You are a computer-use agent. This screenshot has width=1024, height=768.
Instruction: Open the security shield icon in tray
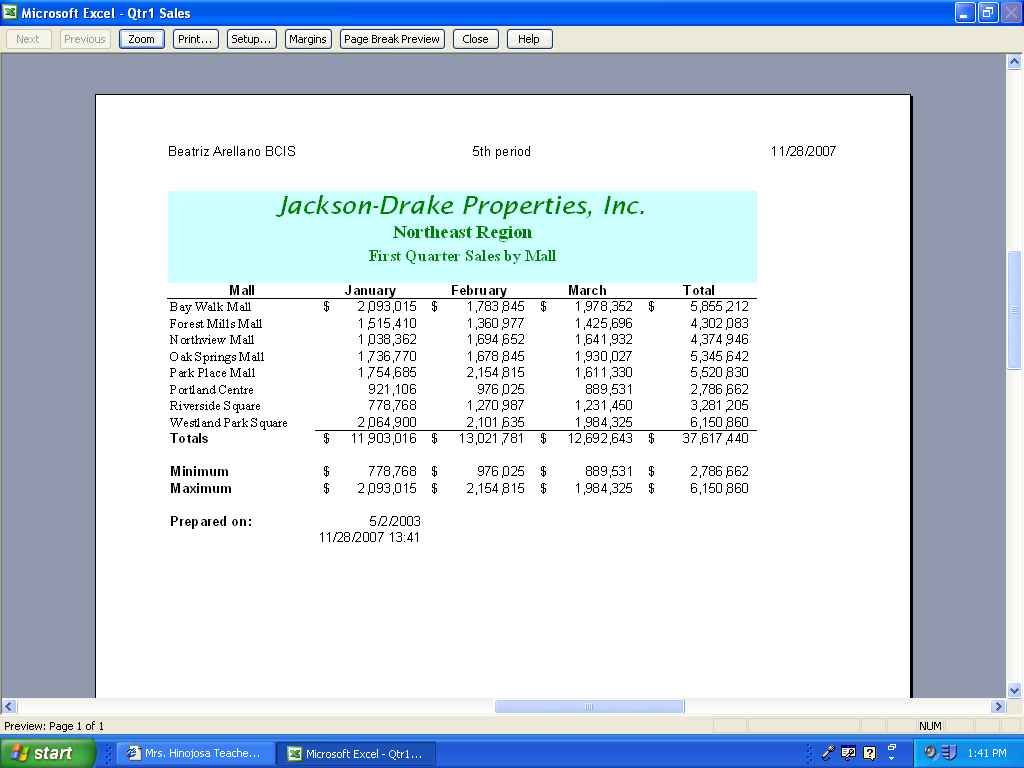(x=949, y=753)
